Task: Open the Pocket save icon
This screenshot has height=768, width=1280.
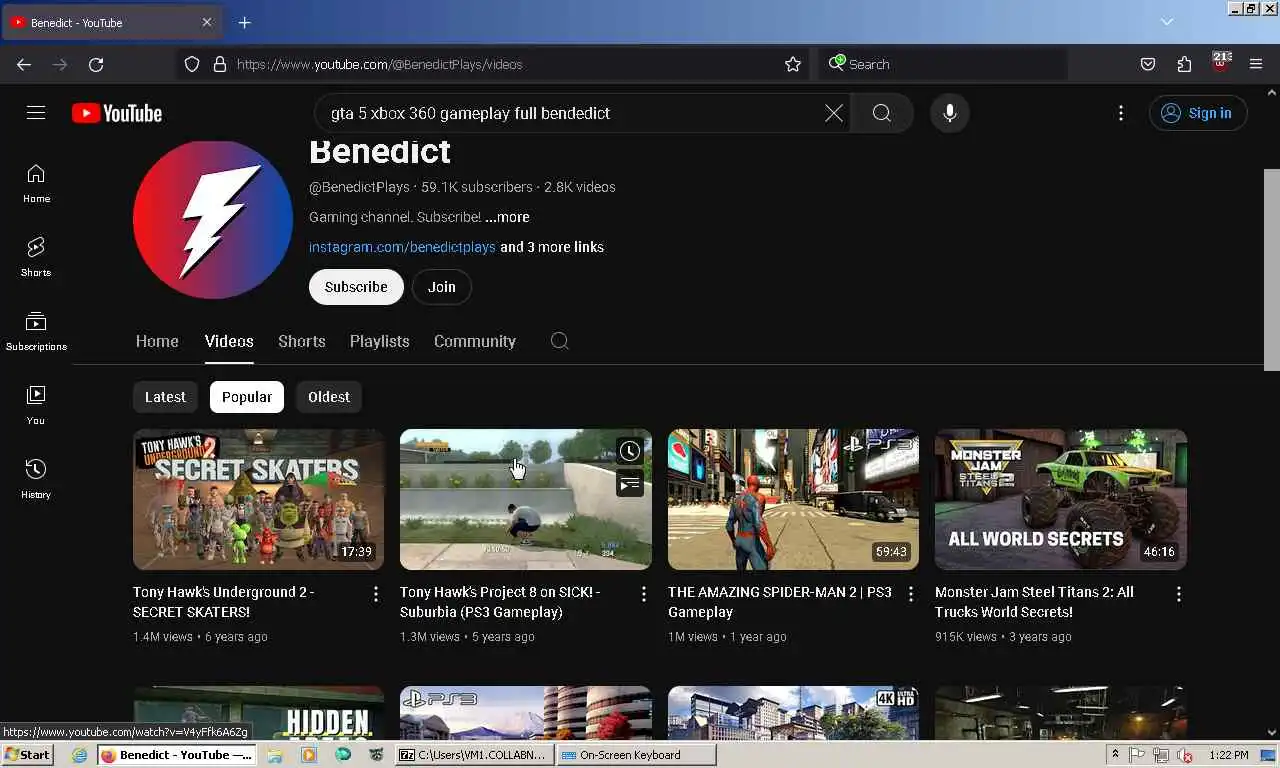Action: pyautogui.click(x=1148, y=64)
